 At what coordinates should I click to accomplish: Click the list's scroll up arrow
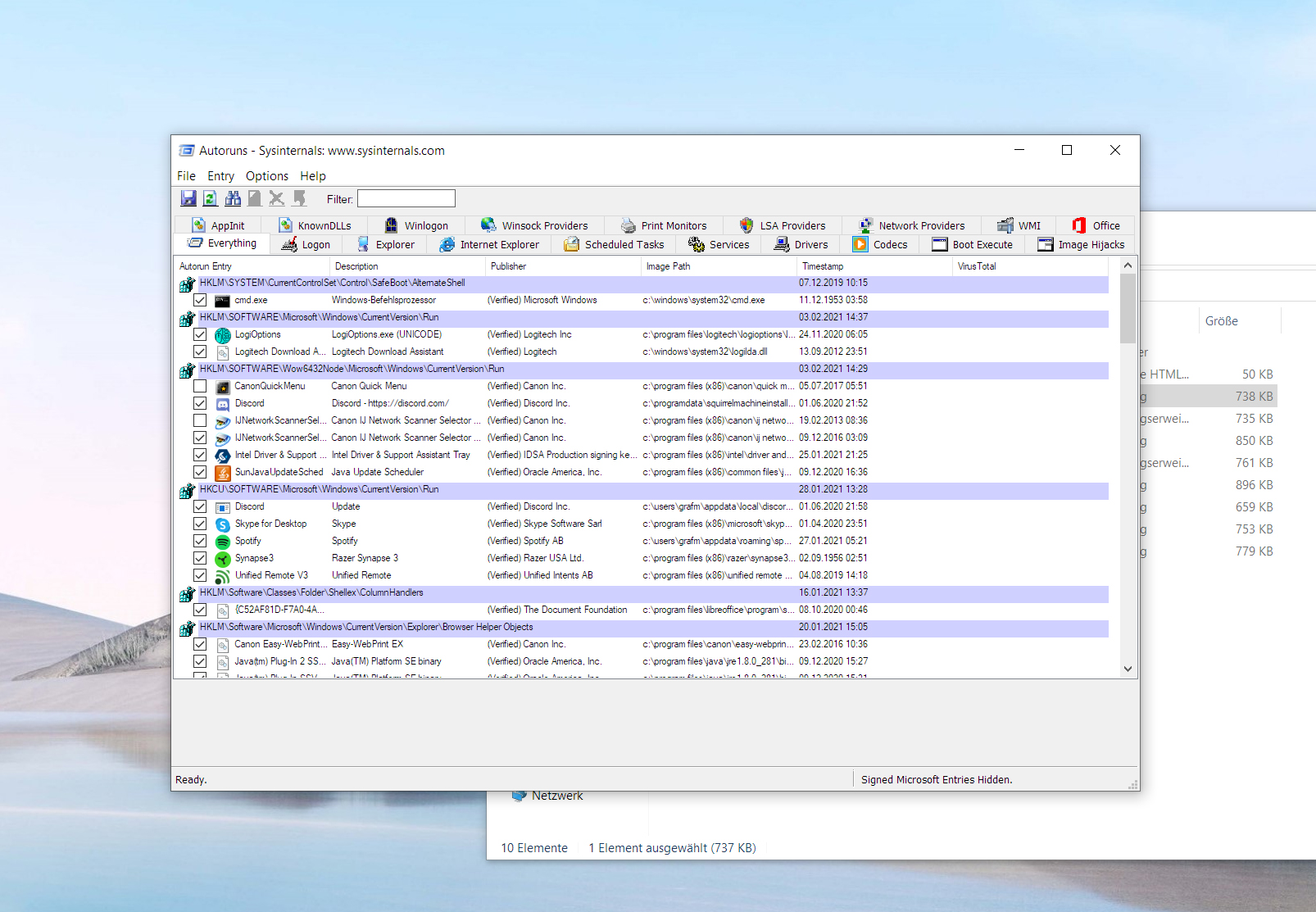pos(1128,265)
